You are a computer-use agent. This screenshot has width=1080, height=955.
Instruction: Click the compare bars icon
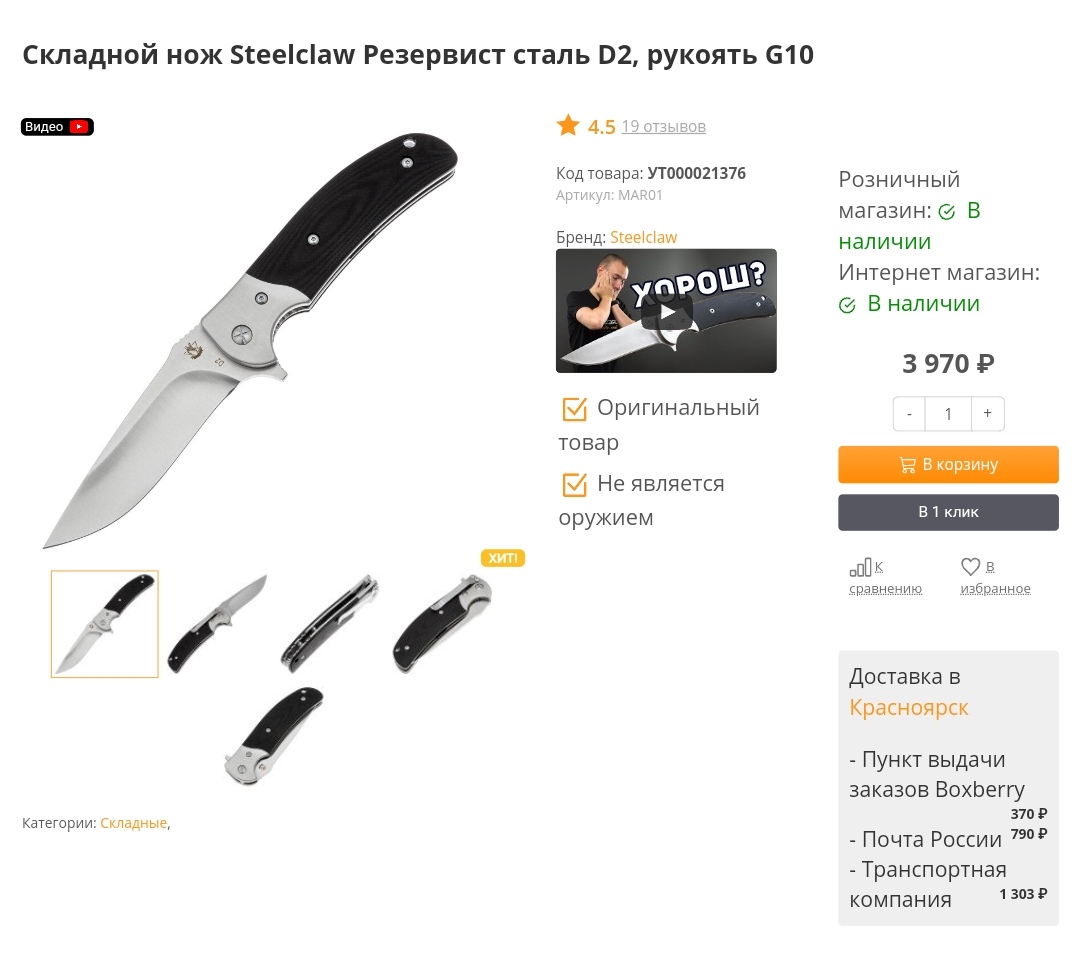pos(860,567)
